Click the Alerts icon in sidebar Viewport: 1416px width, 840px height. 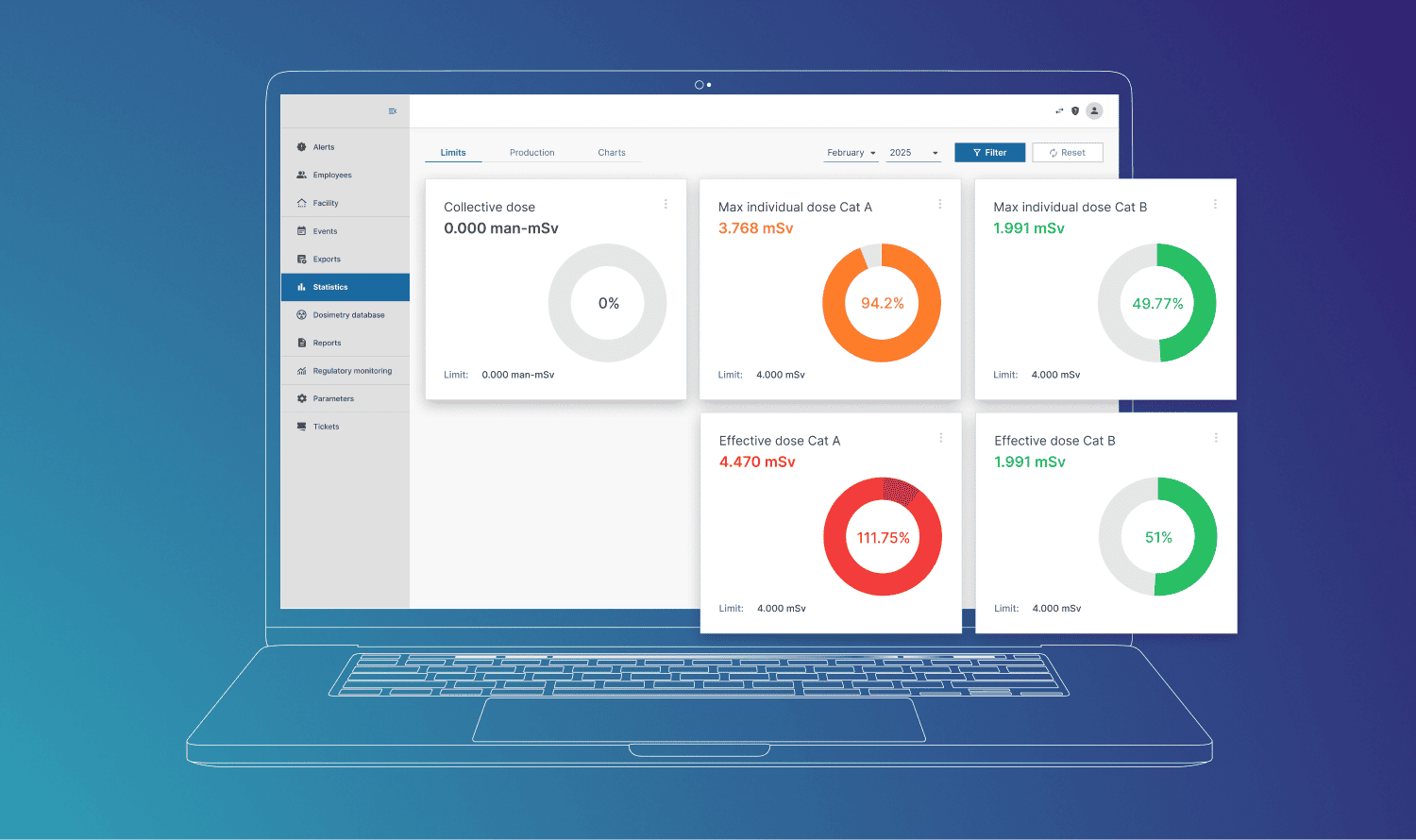(301, 147)
